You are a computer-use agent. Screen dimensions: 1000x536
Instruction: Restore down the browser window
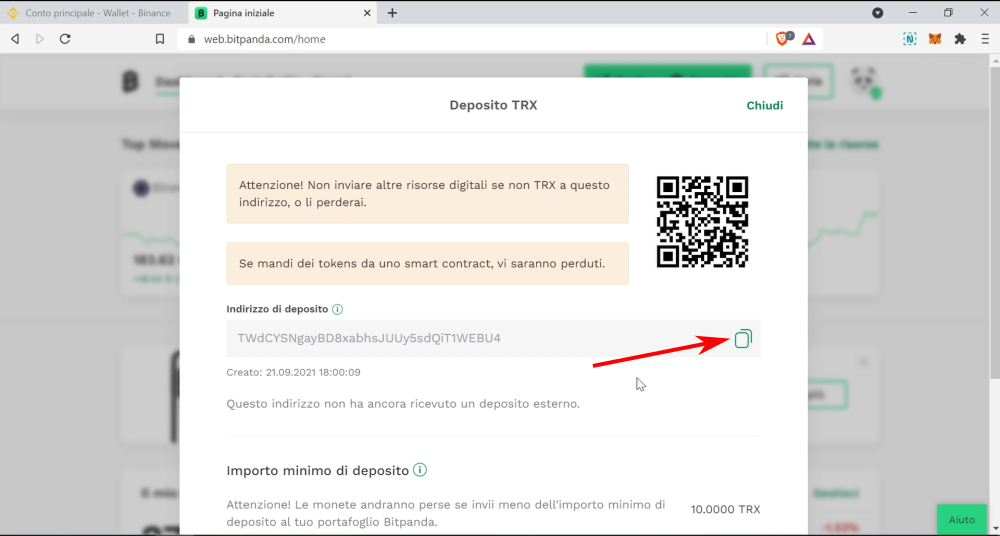[x=948, y=13]
